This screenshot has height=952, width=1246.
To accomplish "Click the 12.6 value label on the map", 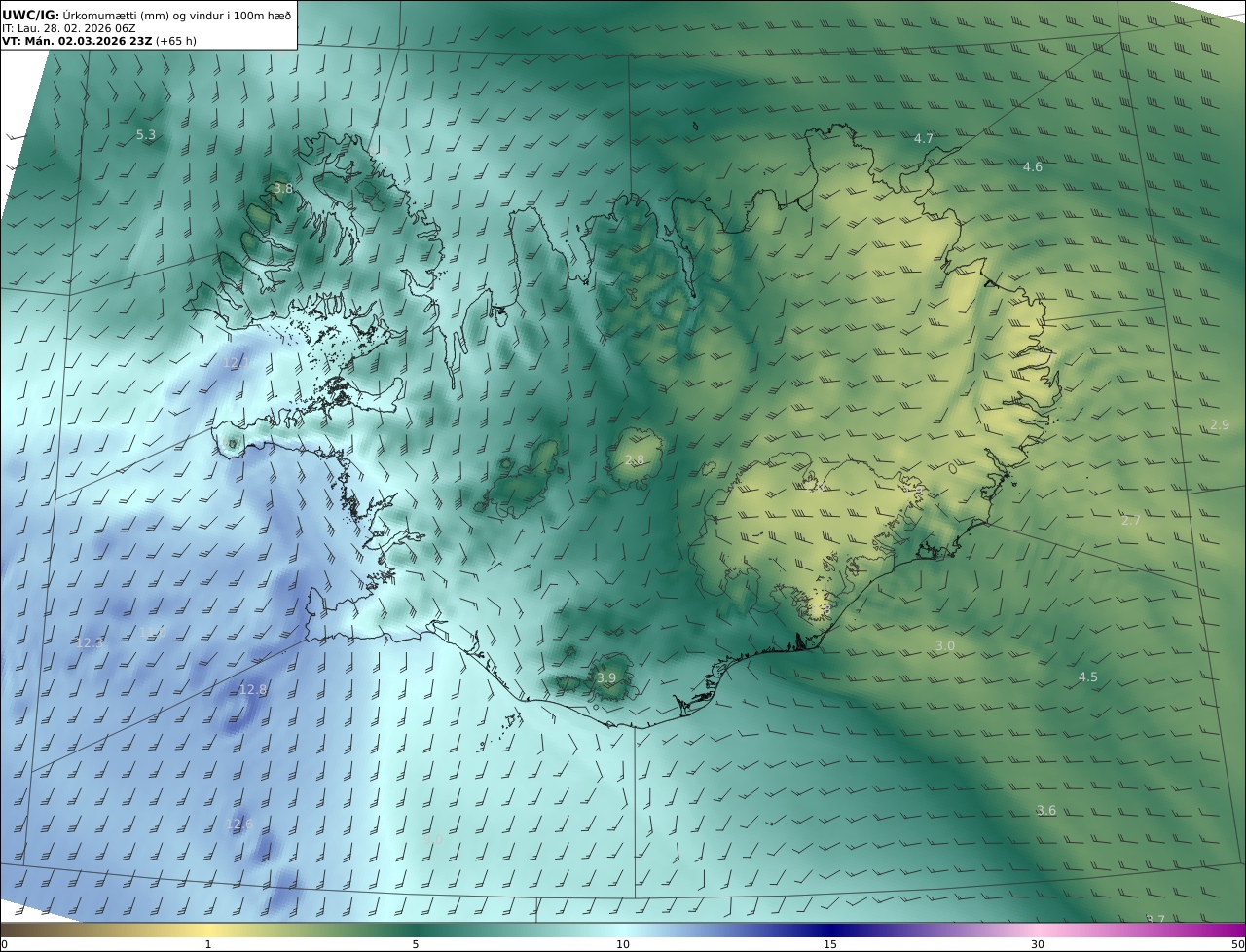I will click(x=239, y=824).
